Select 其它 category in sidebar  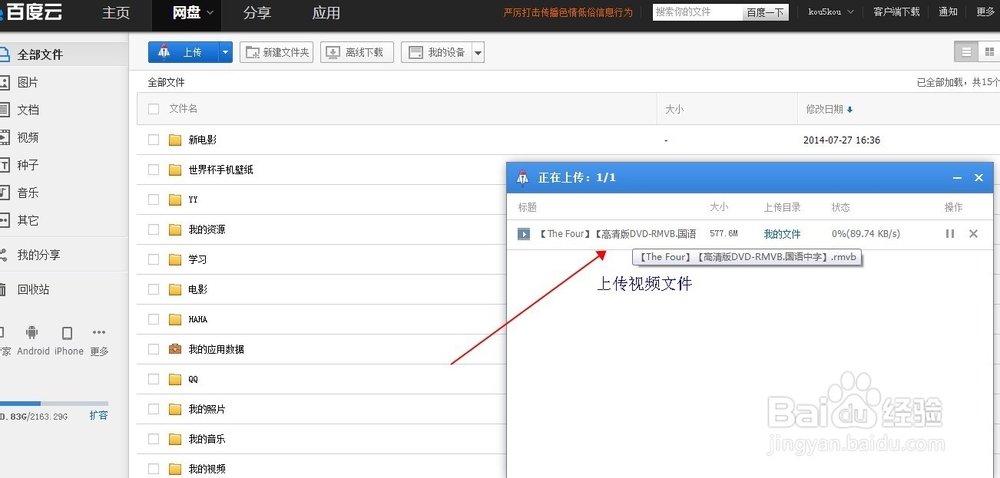click(x=27, y=221)
